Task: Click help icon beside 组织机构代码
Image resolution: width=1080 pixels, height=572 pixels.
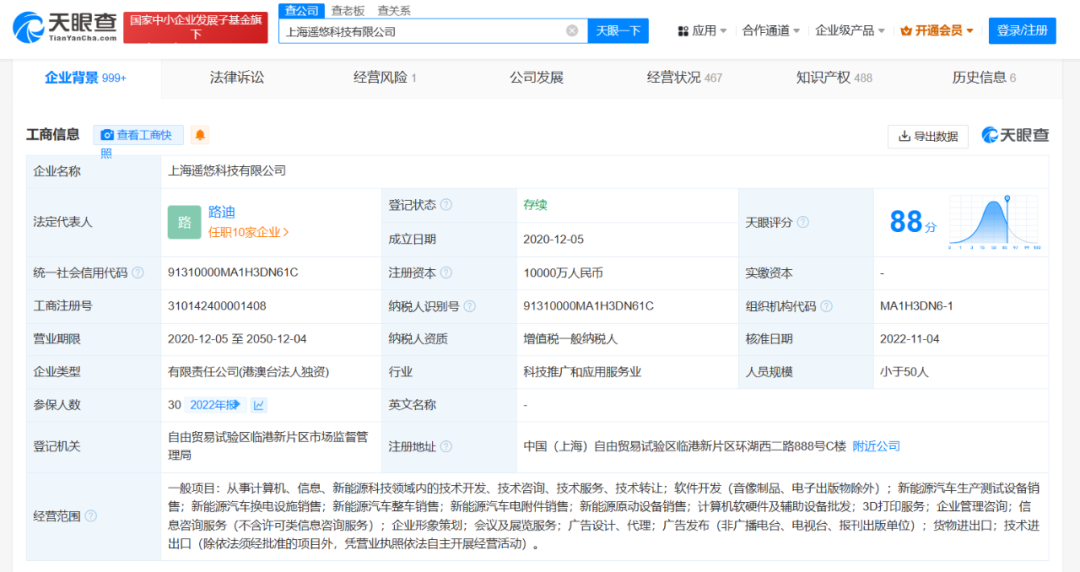Action: click(826, 306)
